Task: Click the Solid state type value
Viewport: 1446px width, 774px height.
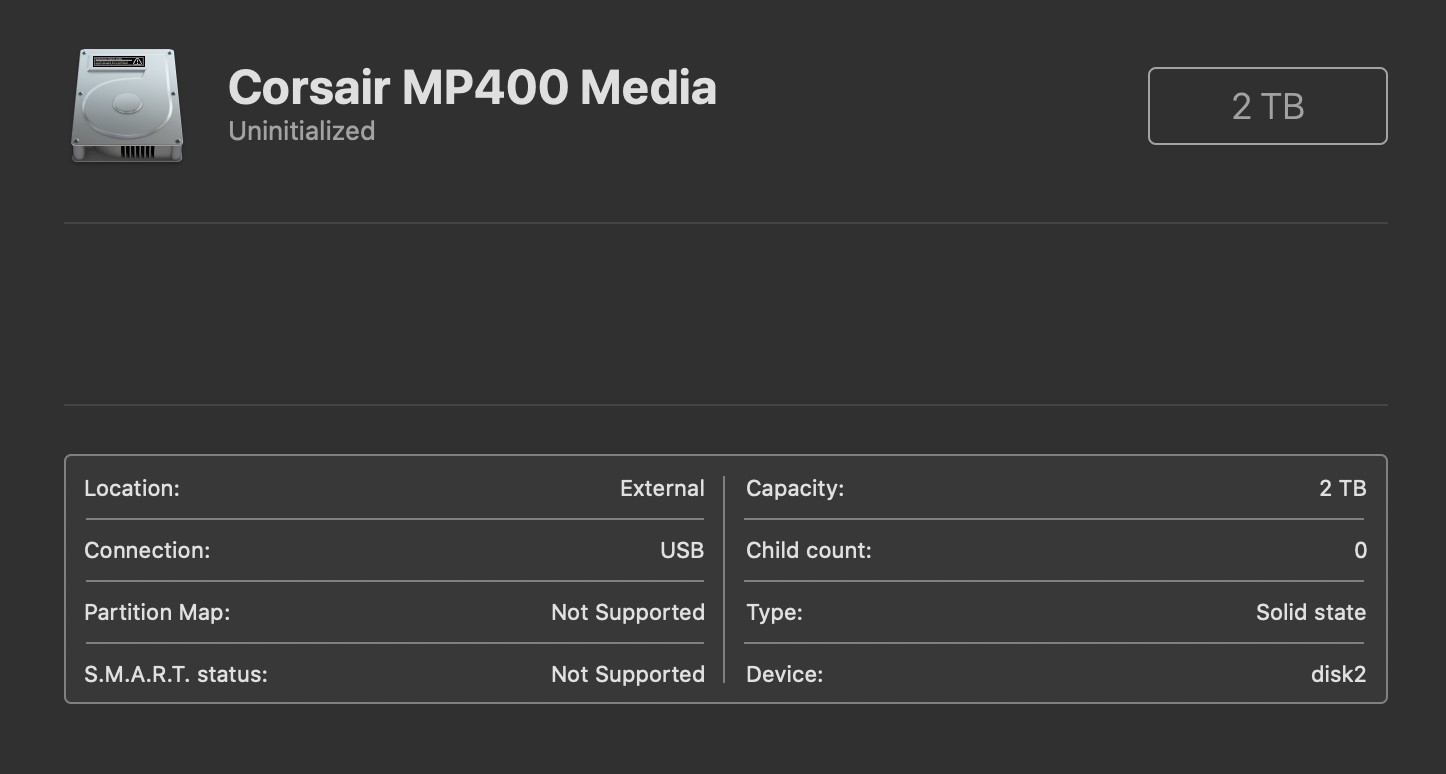Action: point(1311,612)
